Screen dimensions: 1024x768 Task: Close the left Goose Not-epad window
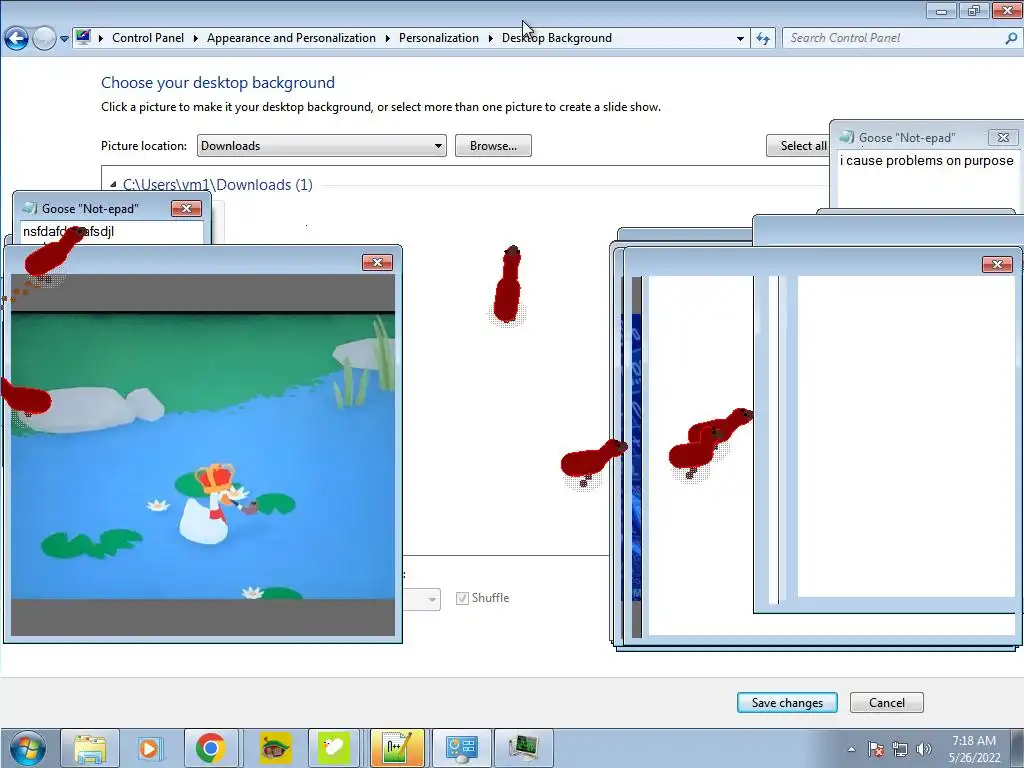point(186,208)
